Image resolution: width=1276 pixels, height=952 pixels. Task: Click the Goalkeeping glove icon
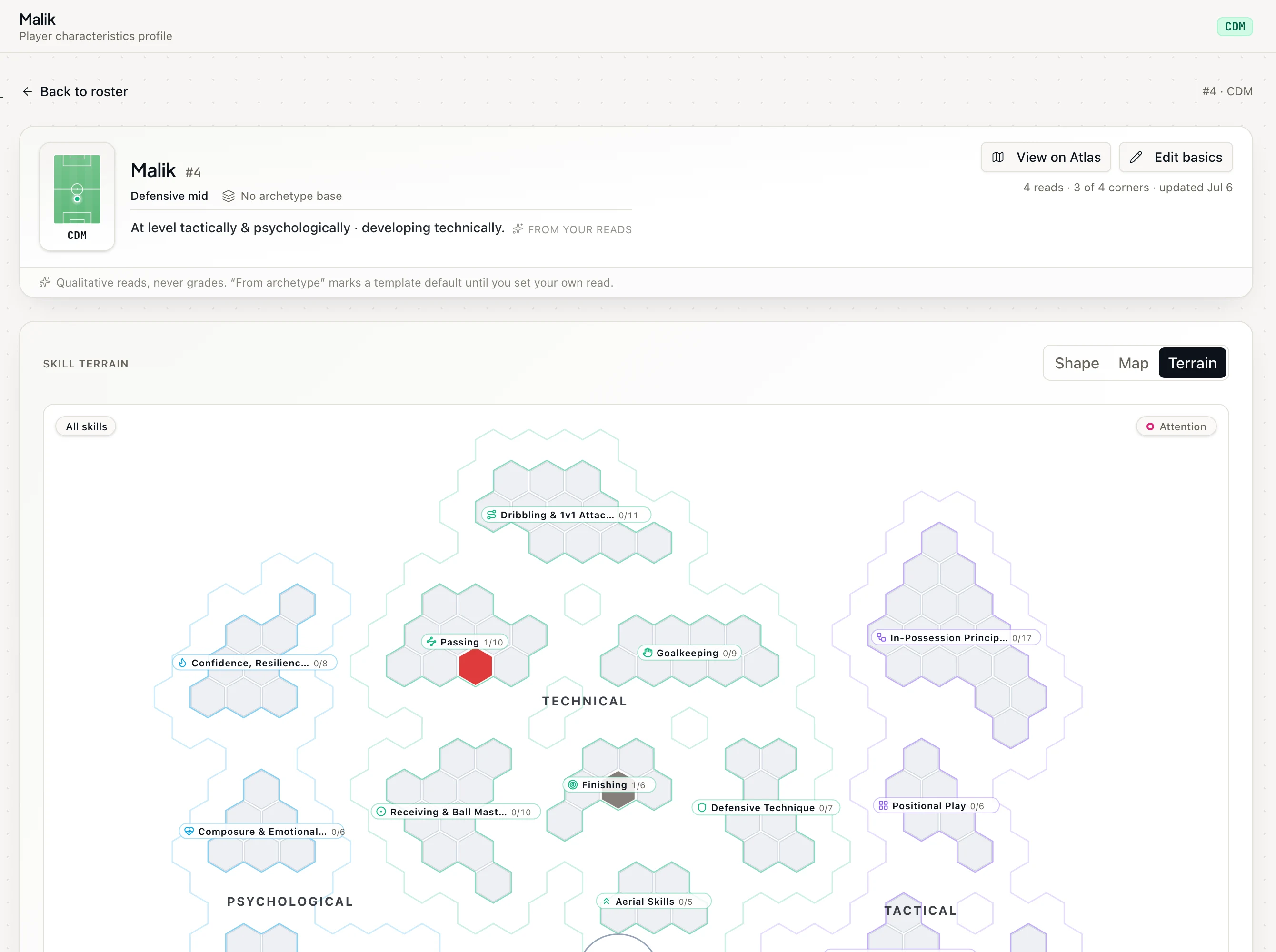pos(648,652)
